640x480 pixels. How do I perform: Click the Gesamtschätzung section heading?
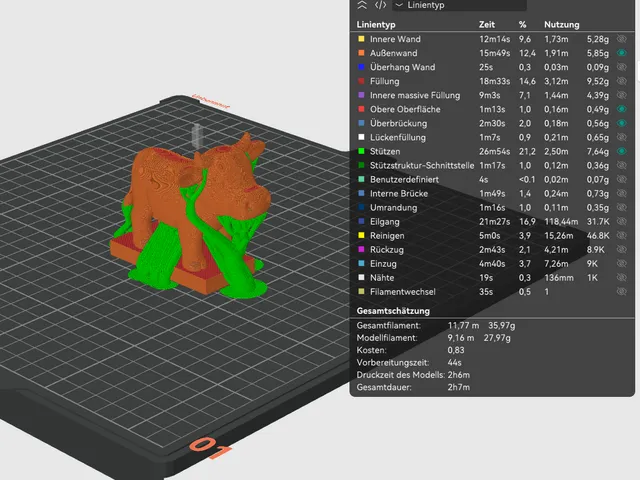coord(393,311)
